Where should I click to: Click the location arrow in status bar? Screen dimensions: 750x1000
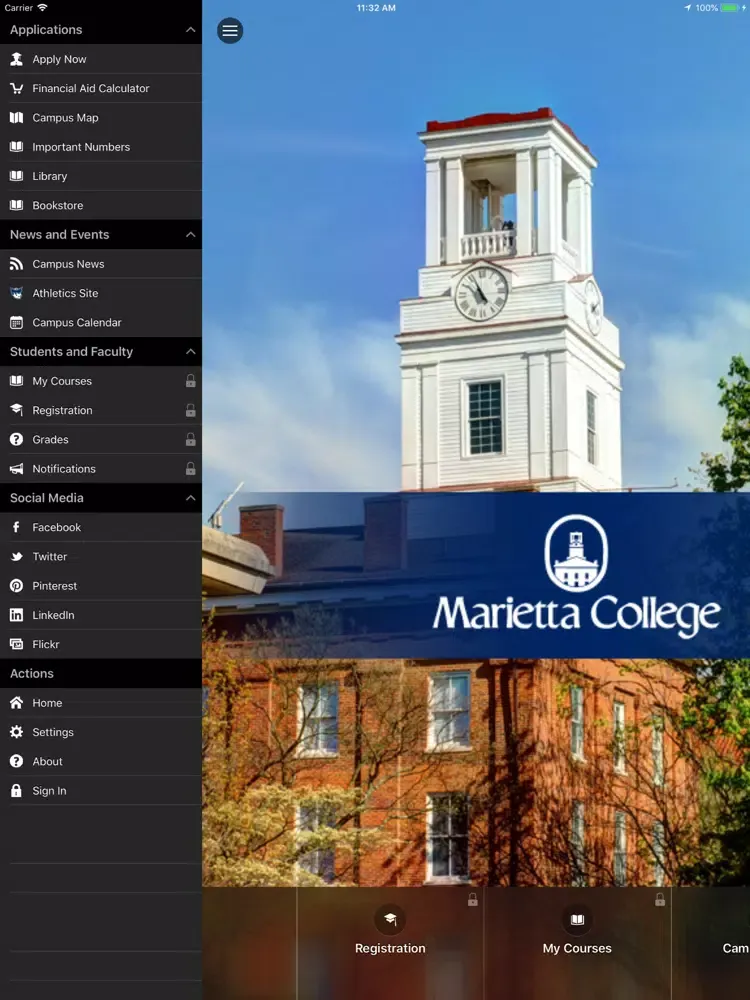click(688, 8)
